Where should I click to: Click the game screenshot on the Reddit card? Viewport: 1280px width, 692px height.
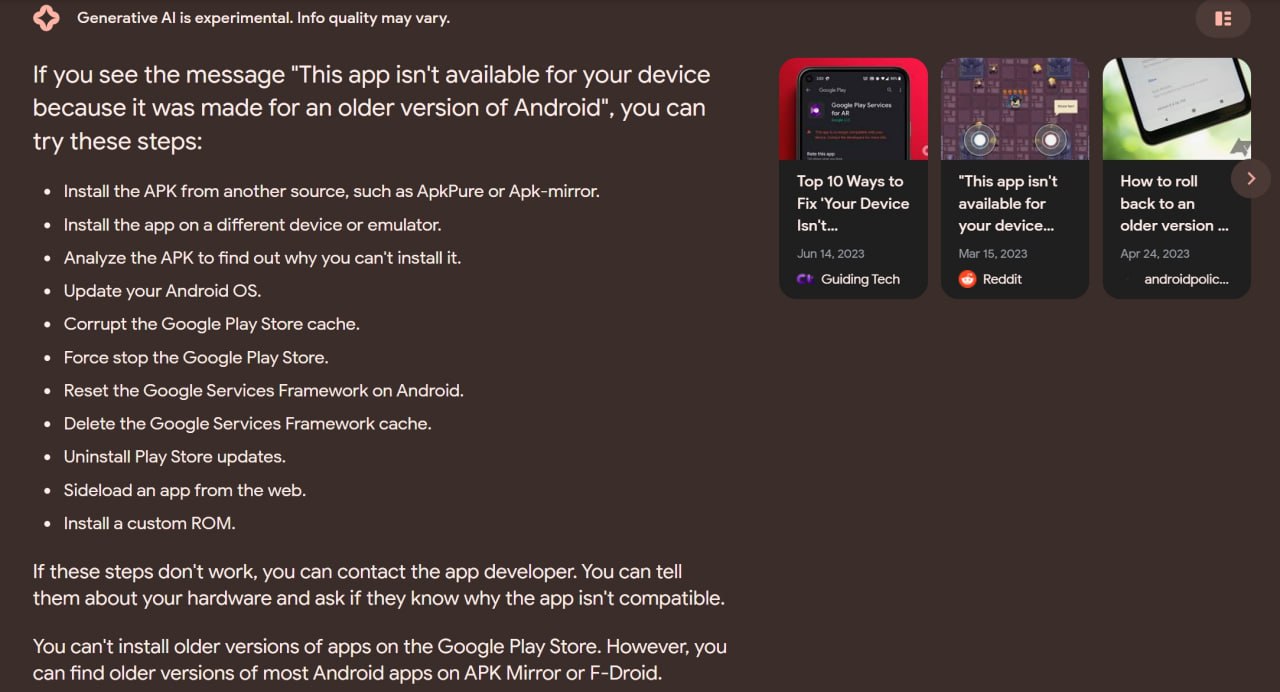tap(1015, 110)
